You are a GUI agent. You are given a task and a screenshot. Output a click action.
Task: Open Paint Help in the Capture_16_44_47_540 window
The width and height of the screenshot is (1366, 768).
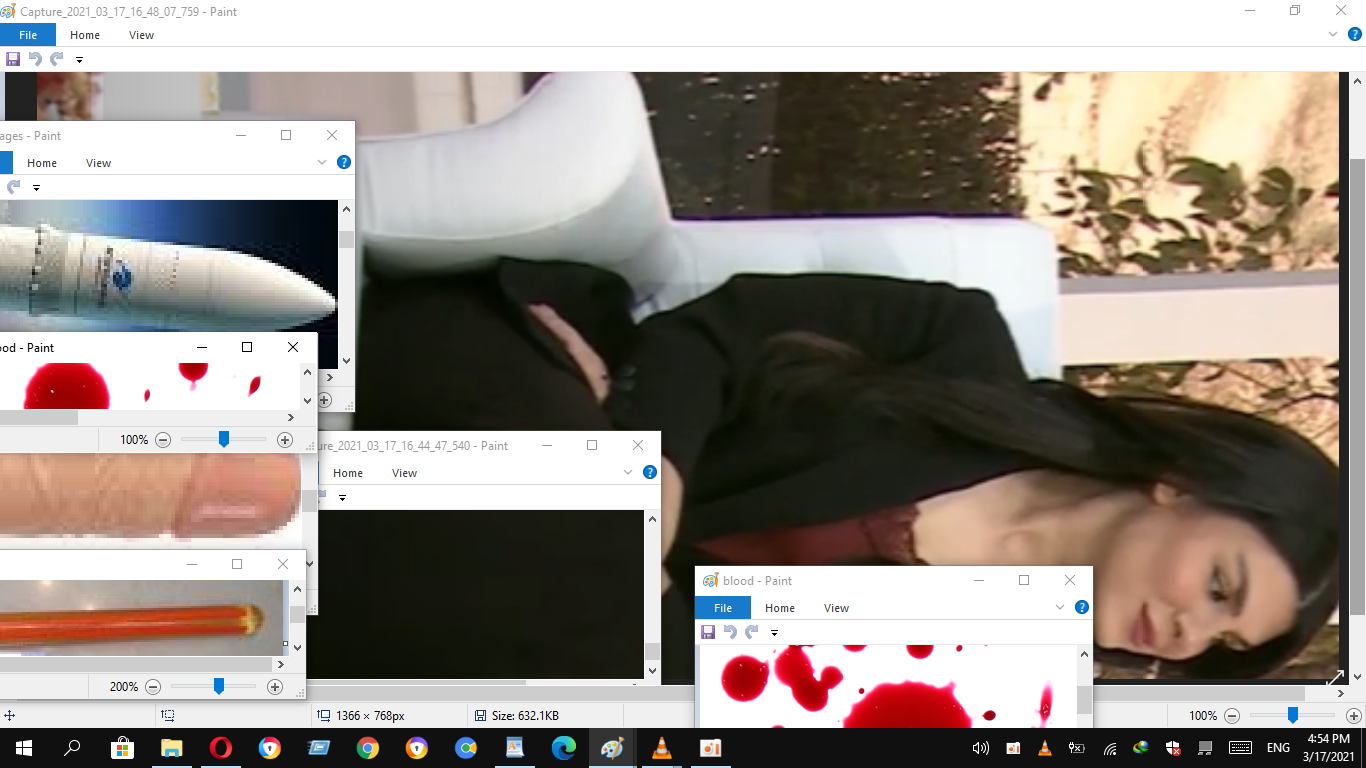coord(650,472)
